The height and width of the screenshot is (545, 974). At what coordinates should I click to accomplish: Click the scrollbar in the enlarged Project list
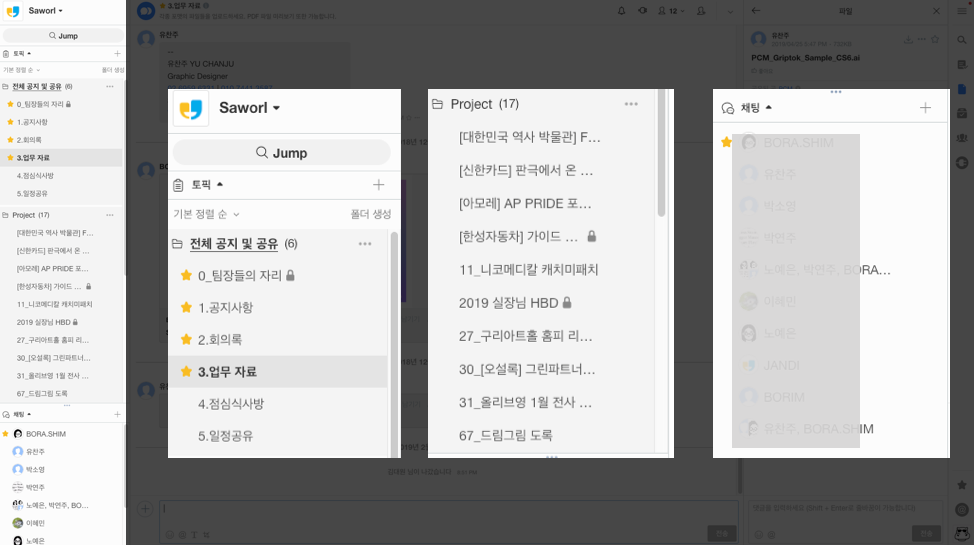660,160
